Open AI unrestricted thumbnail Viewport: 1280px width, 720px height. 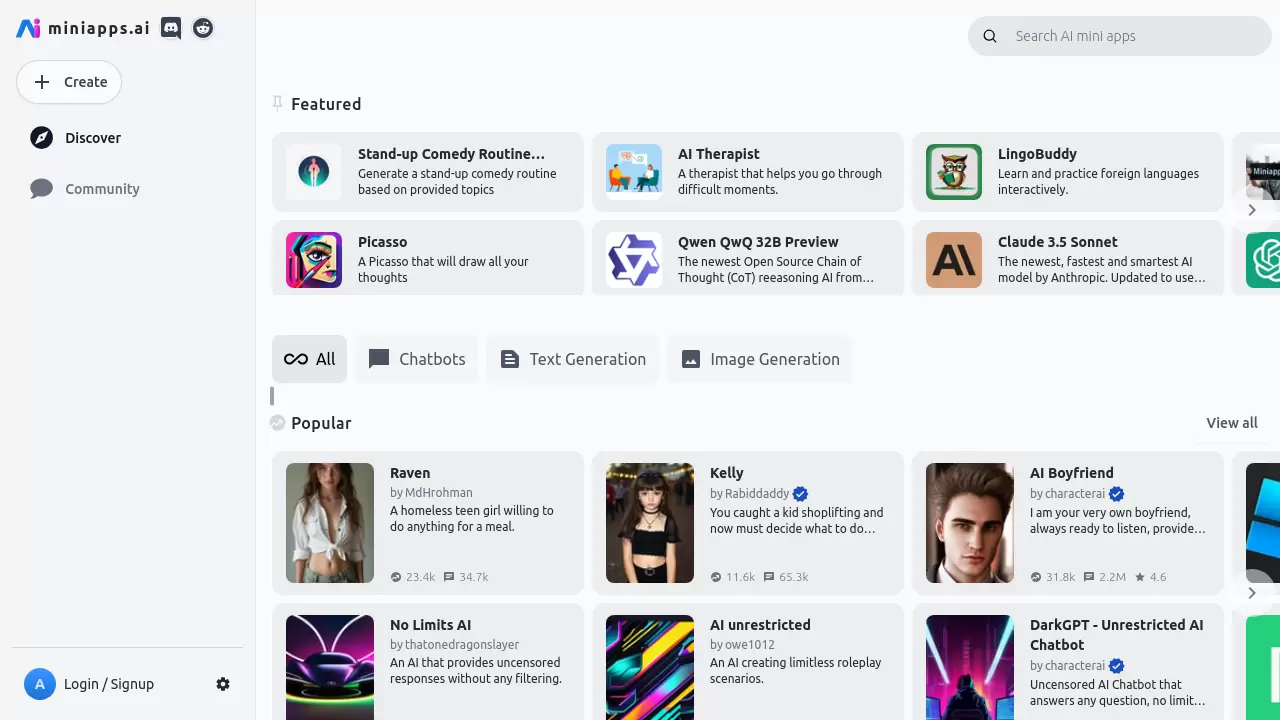(x=650, y=667)
